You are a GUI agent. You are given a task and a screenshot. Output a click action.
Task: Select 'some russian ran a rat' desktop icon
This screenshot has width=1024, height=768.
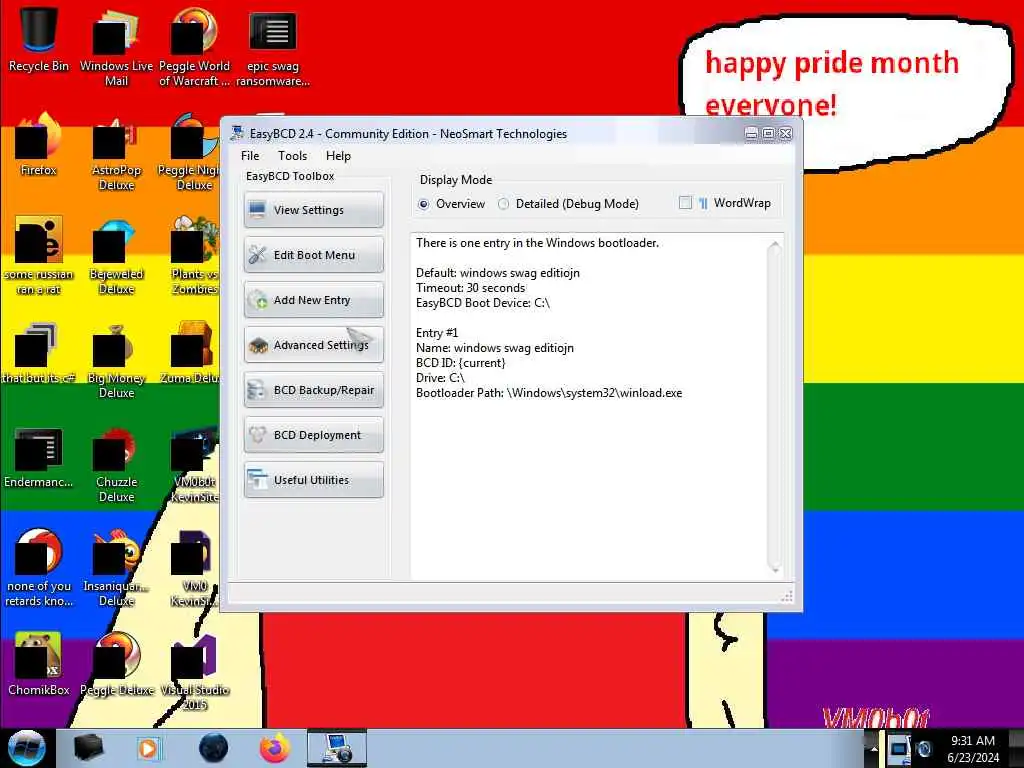pos(39,256)
